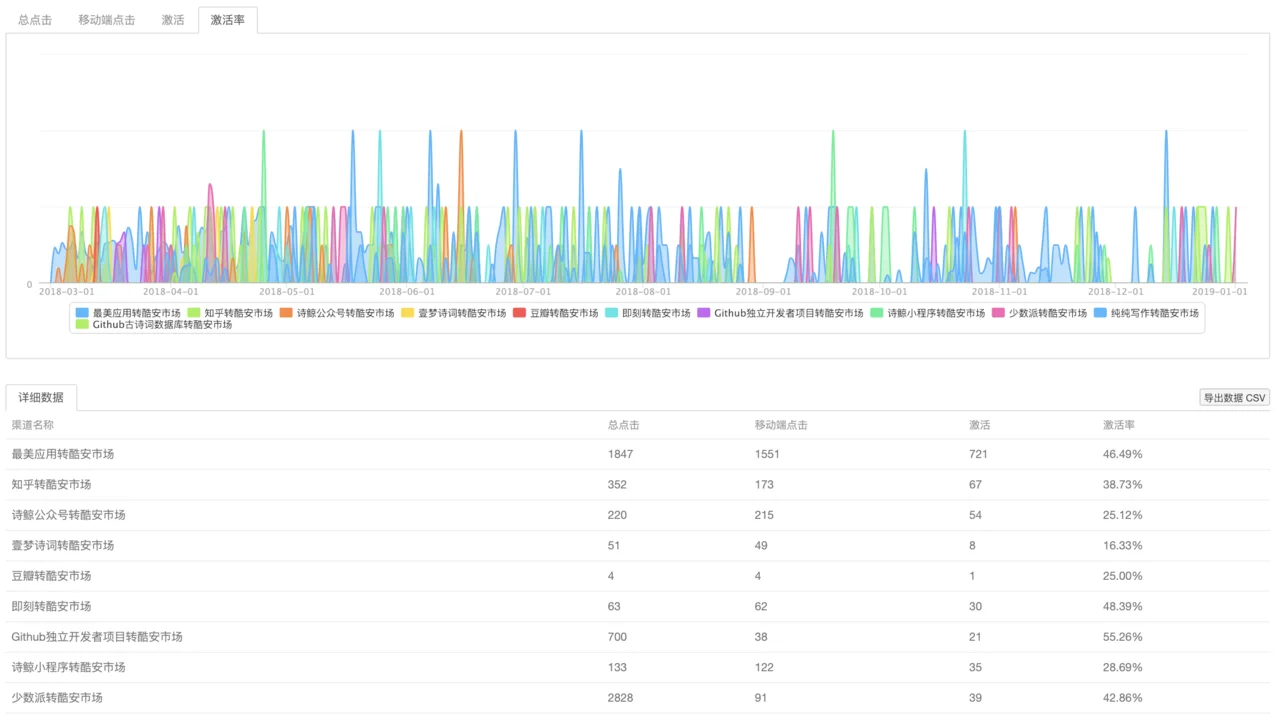Toggle the 诗鲸公众号转酷安市场 legend entry
1280x718 pixels.
click(286, 313)
